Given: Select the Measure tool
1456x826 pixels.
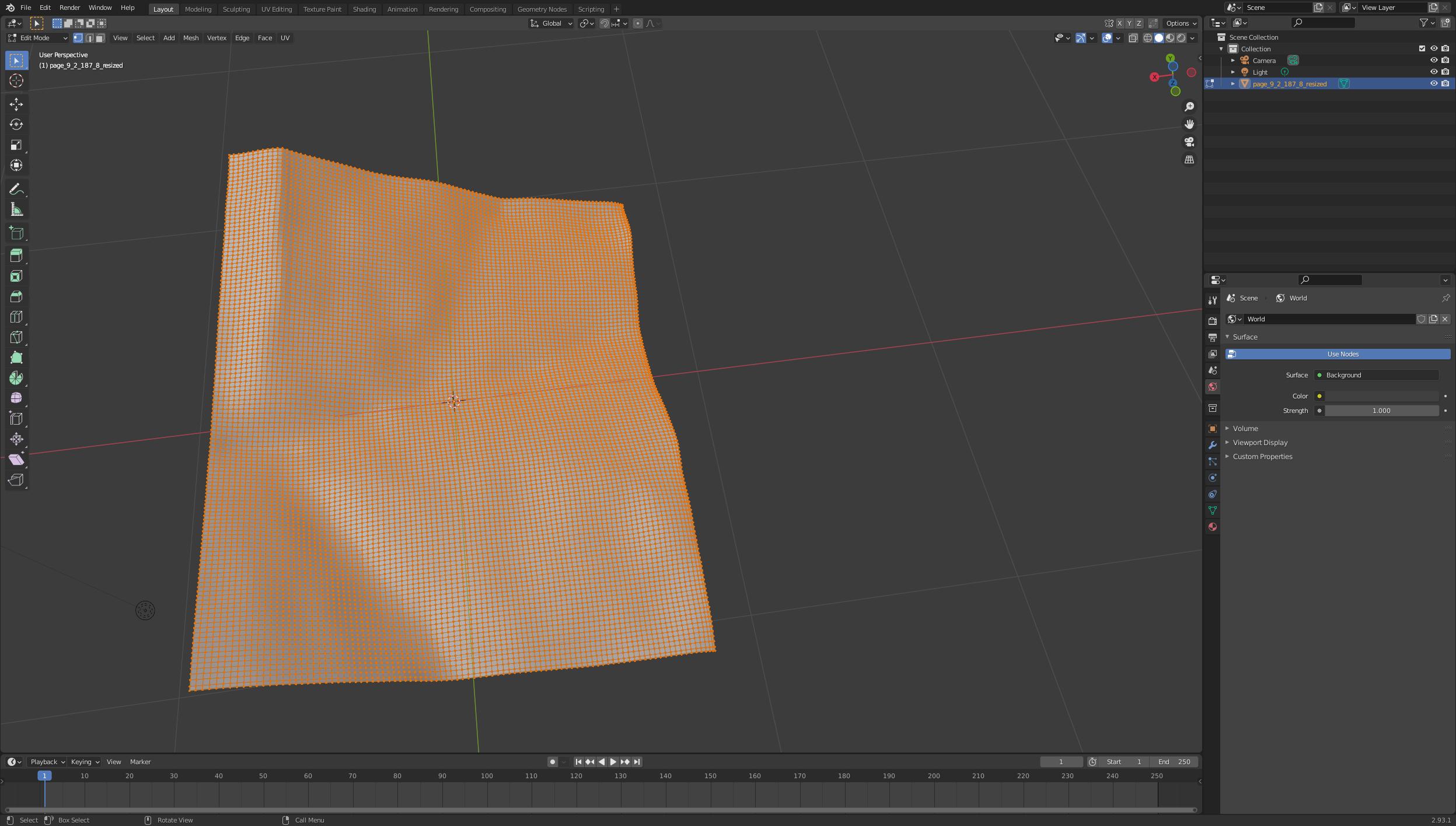Looking at the screenshot, I should [x=16, y=210].
